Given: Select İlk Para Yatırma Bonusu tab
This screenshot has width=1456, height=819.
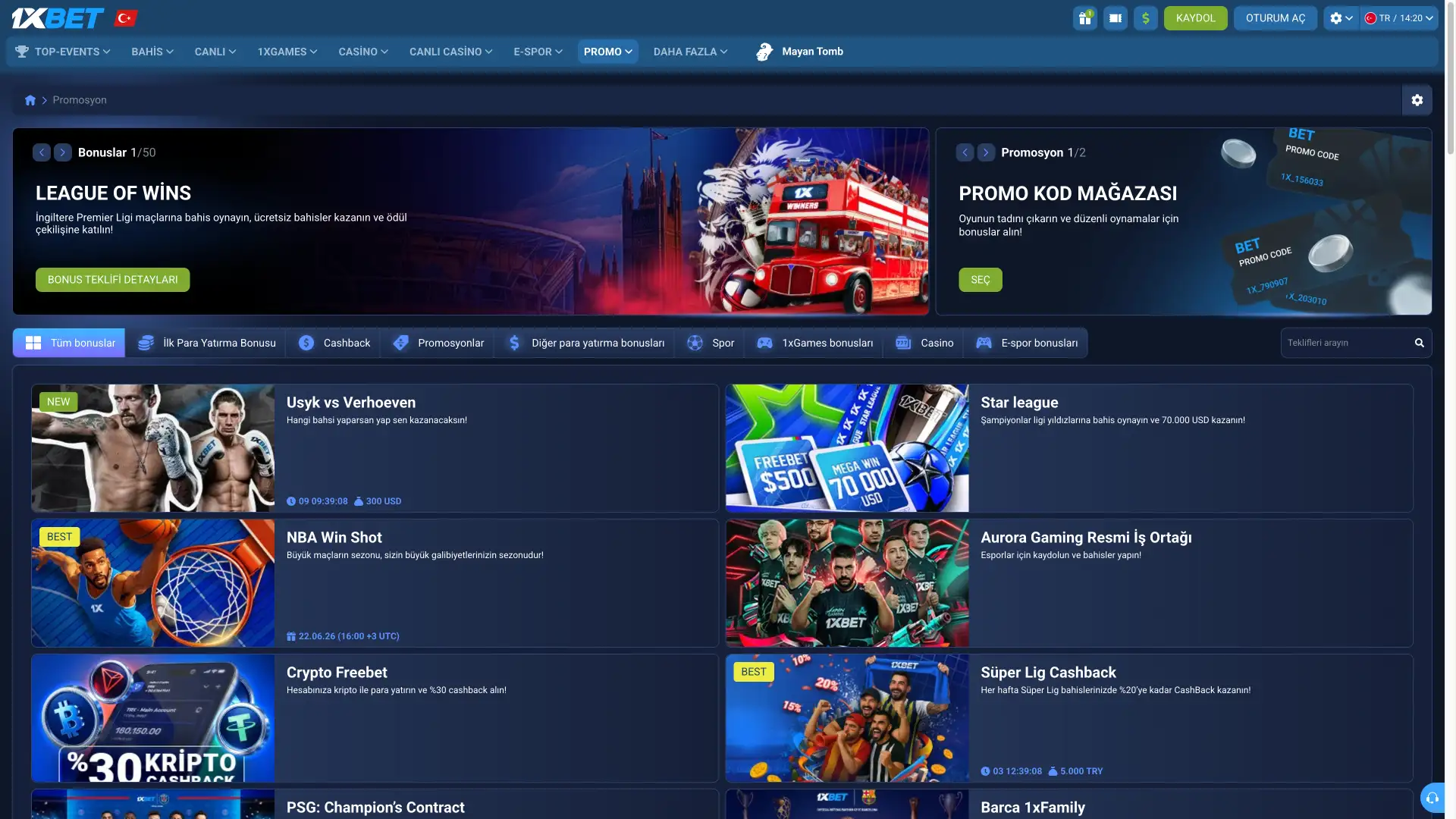Looking at the screenshot, I should pos(206,343).
